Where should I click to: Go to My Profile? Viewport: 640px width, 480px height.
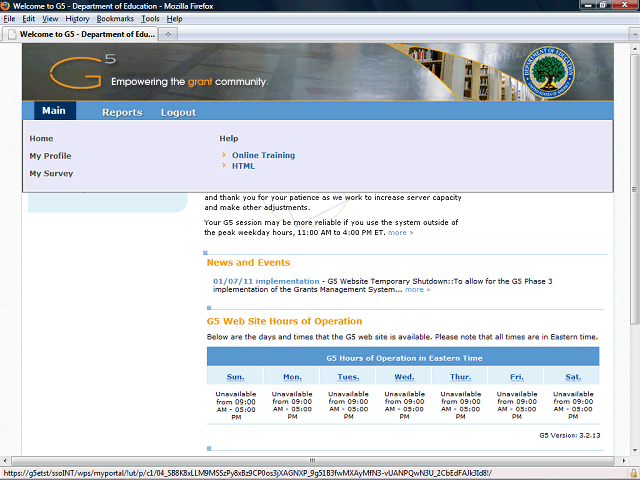click(50, 156)
